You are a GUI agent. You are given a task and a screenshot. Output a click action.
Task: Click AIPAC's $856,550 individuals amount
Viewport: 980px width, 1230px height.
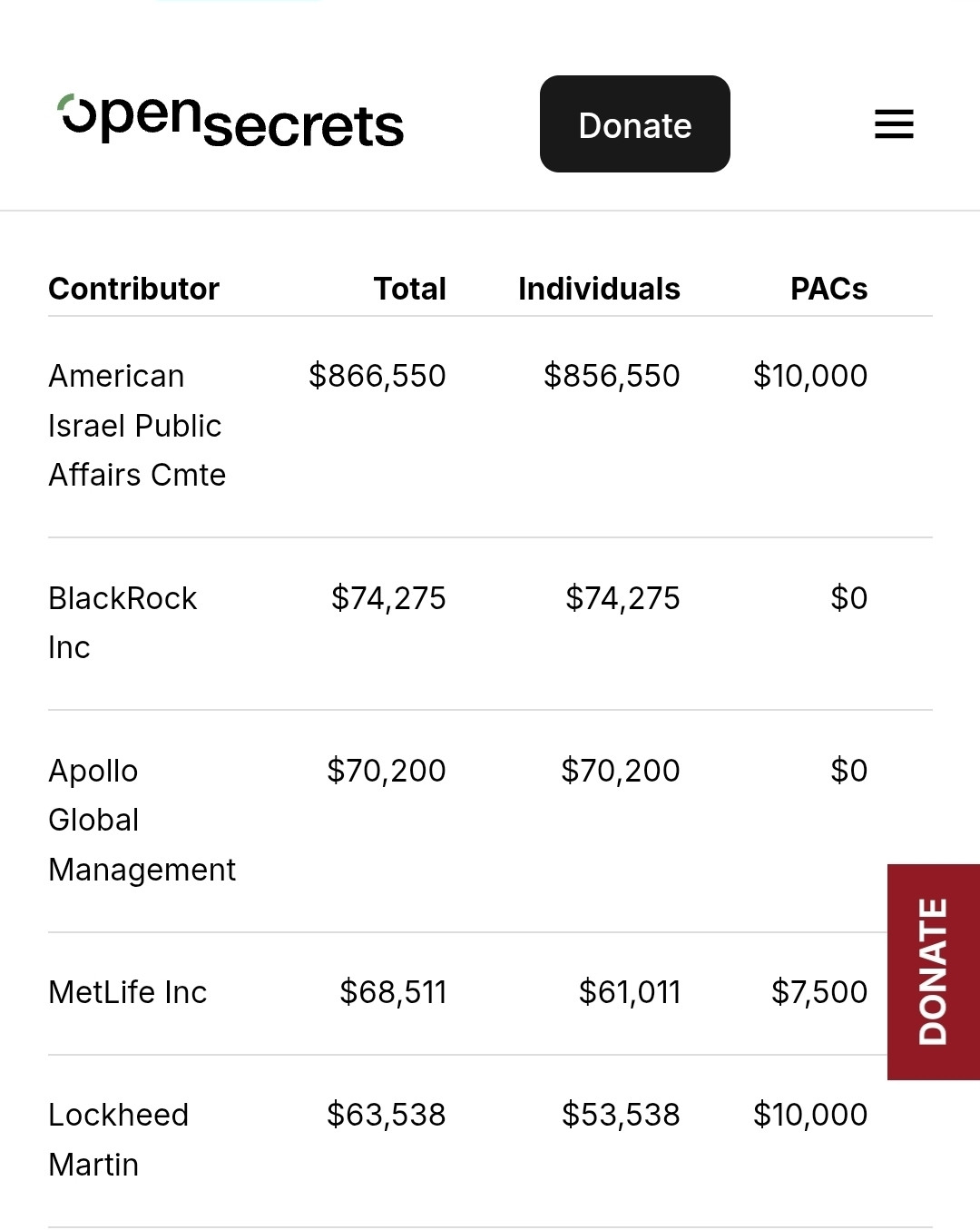point(612,376)
